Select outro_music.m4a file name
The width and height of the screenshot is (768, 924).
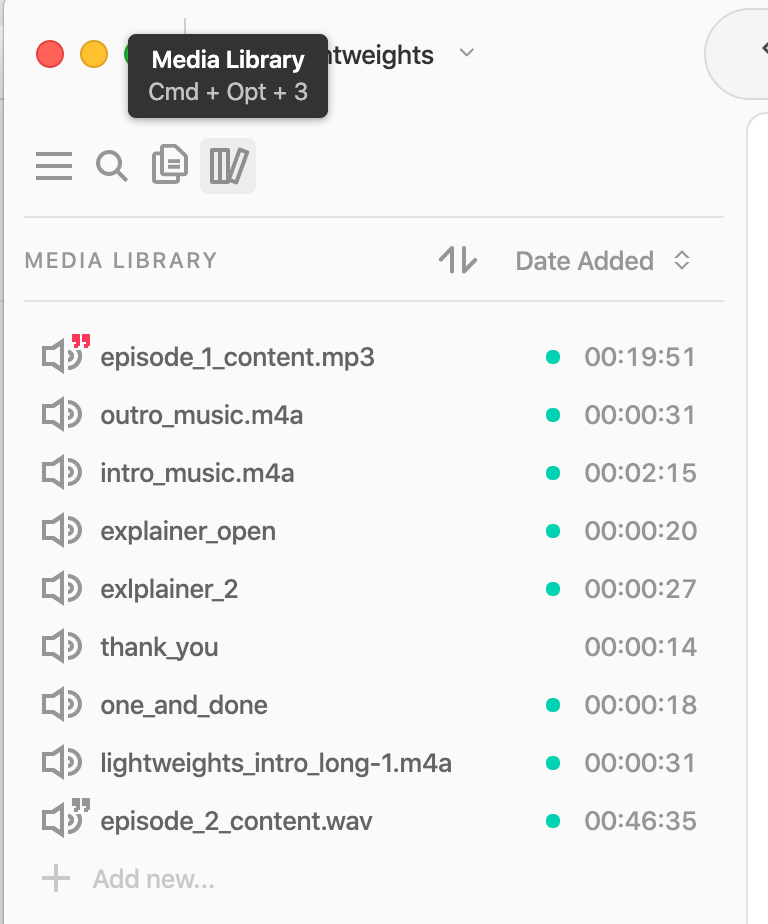pos(202,415)
